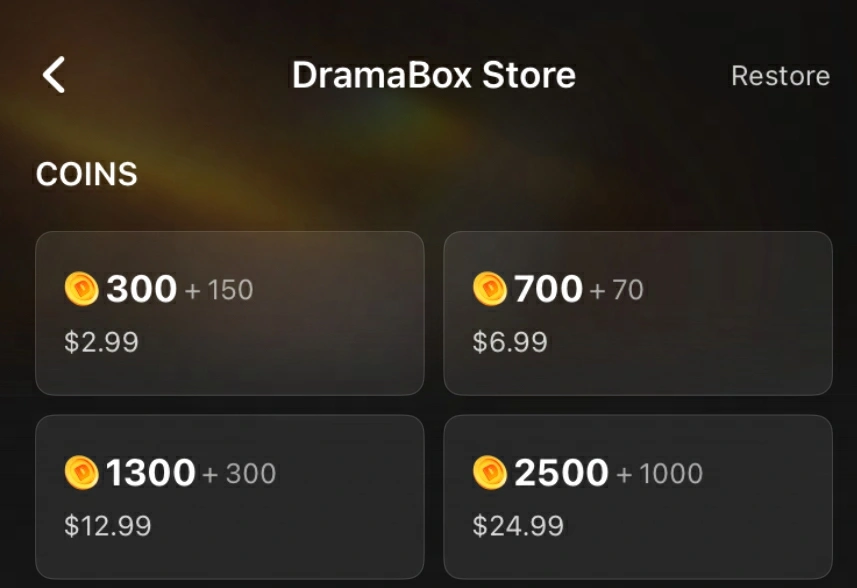Screen dimensions: 857x588
Task: Choose the 1300 coins package card
Action: tap(229, 496)
